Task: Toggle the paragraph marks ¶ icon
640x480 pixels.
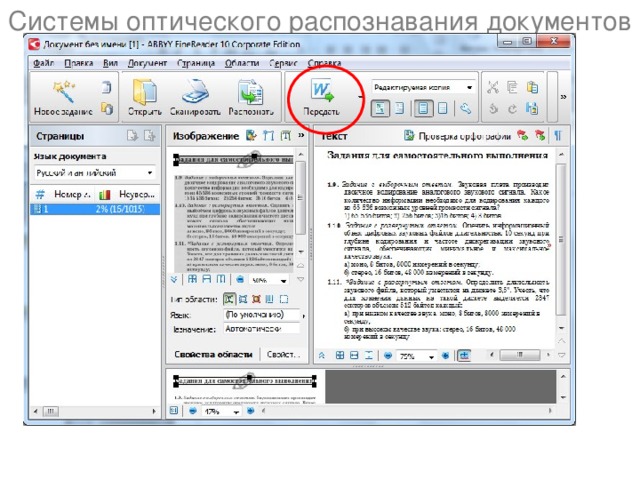Action: 558,136
